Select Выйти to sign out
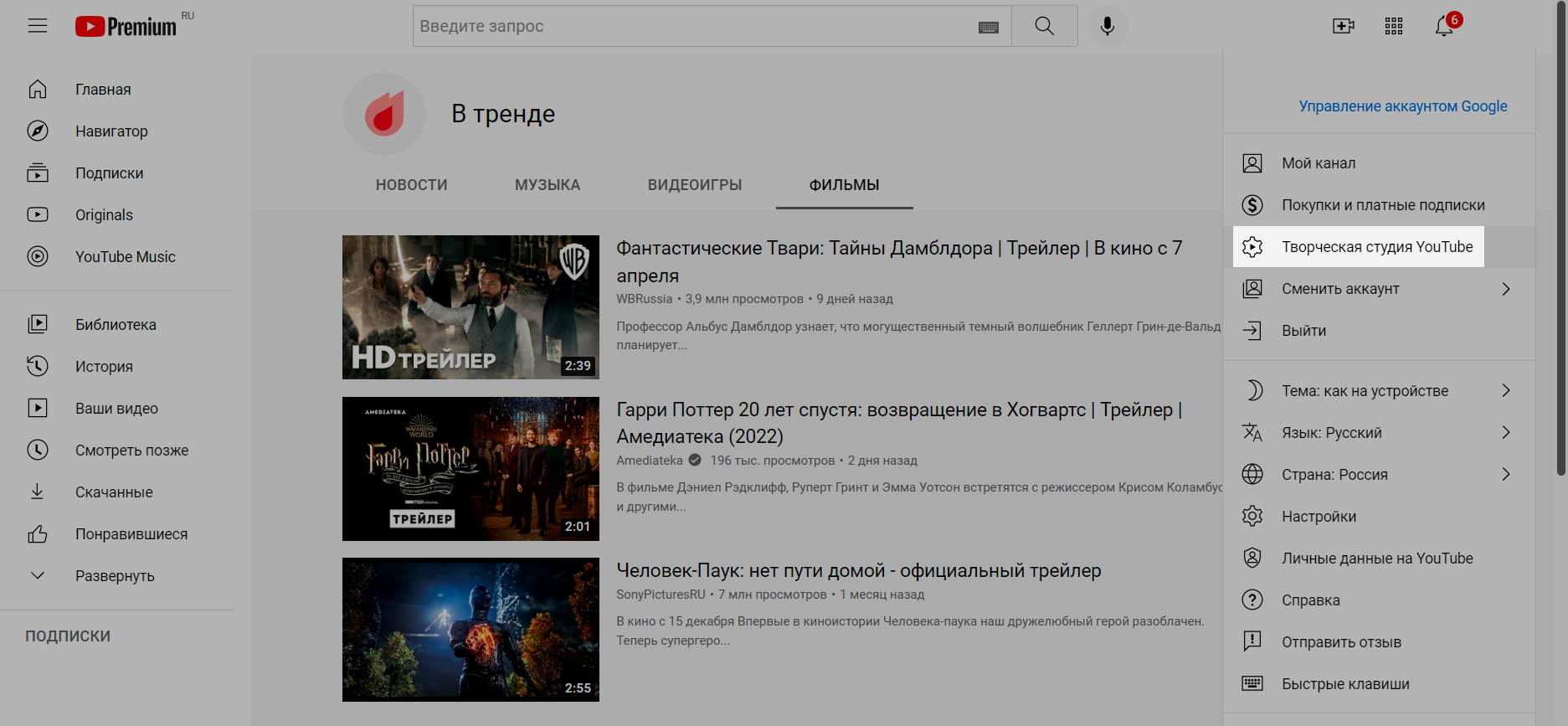 point(1379,331)
